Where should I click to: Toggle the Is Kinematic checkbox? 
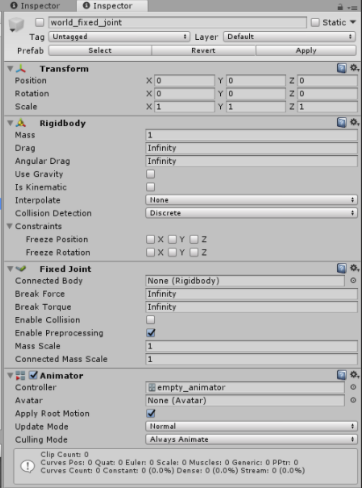(x=151, y=187)
